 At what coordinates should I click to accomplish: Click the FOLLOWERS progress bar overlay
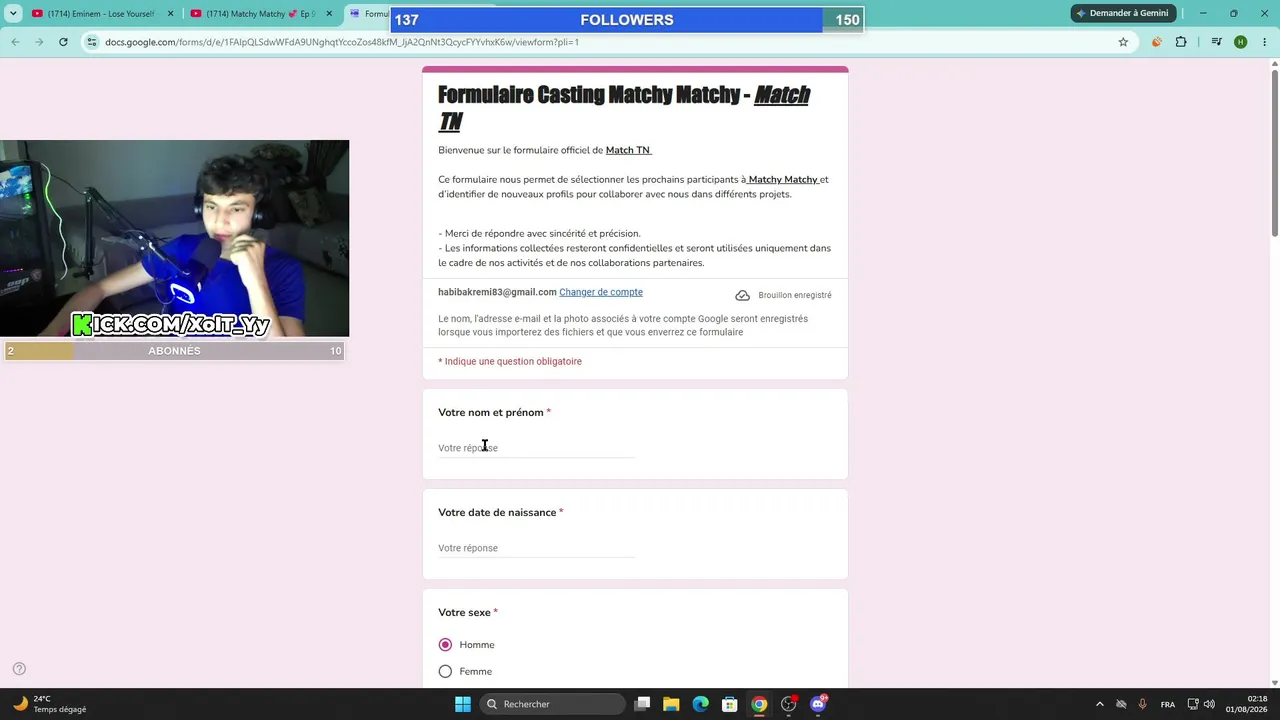point(627,20)
